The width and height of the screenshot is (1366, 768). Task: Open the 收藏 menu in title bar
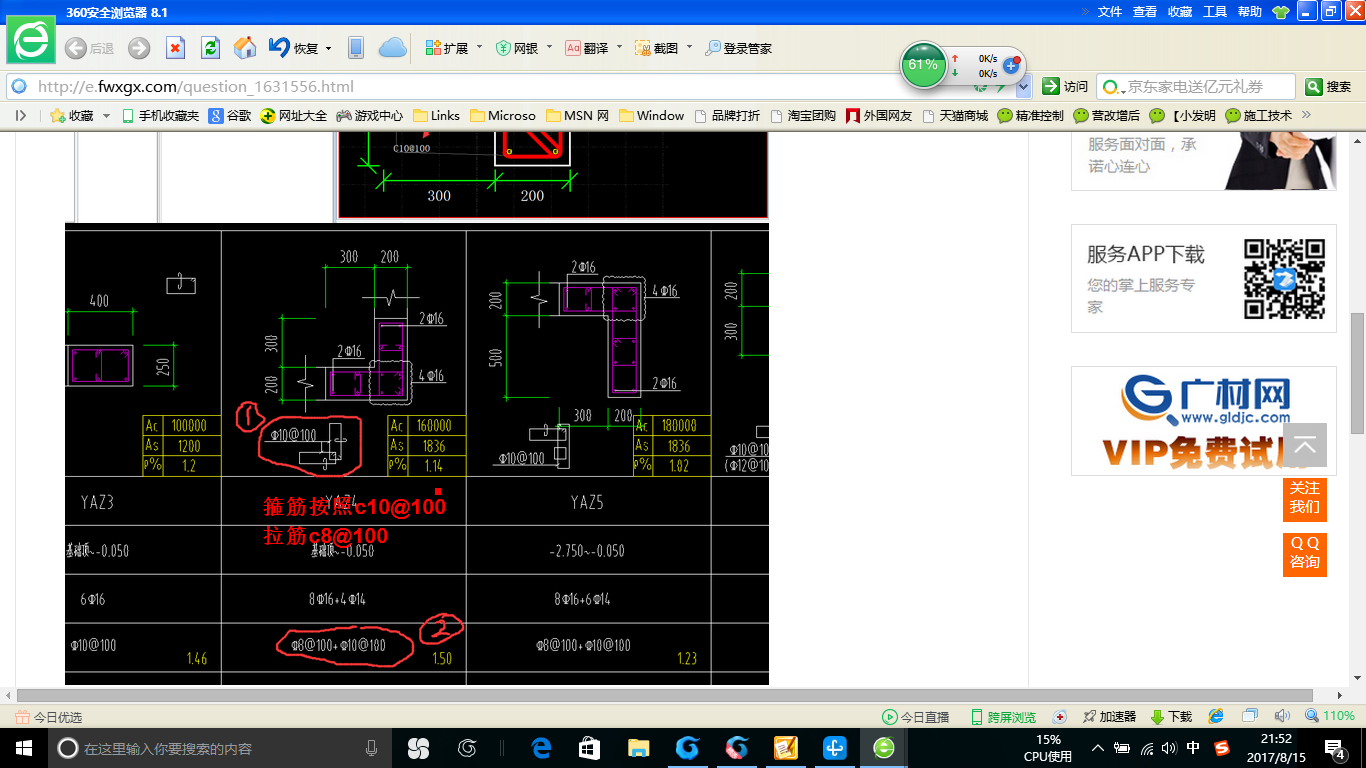1180,12
